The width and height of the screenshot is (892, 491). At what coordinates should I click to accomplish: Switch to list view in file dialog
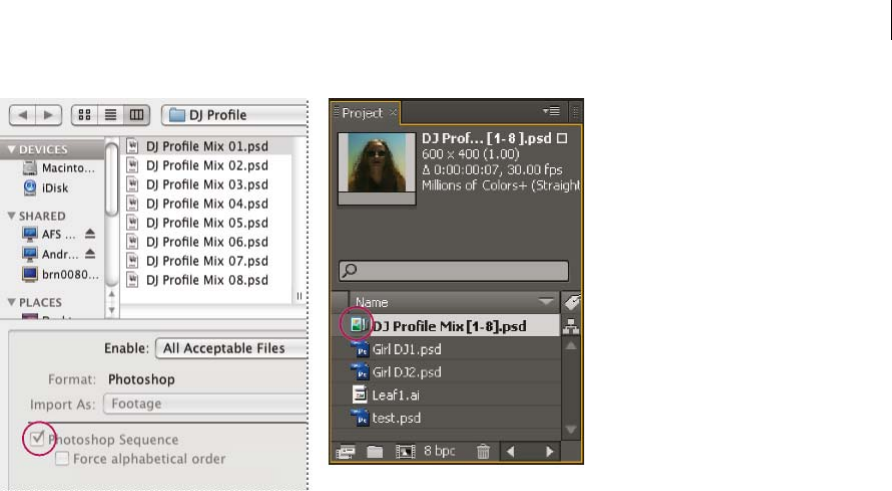(110, 115)
